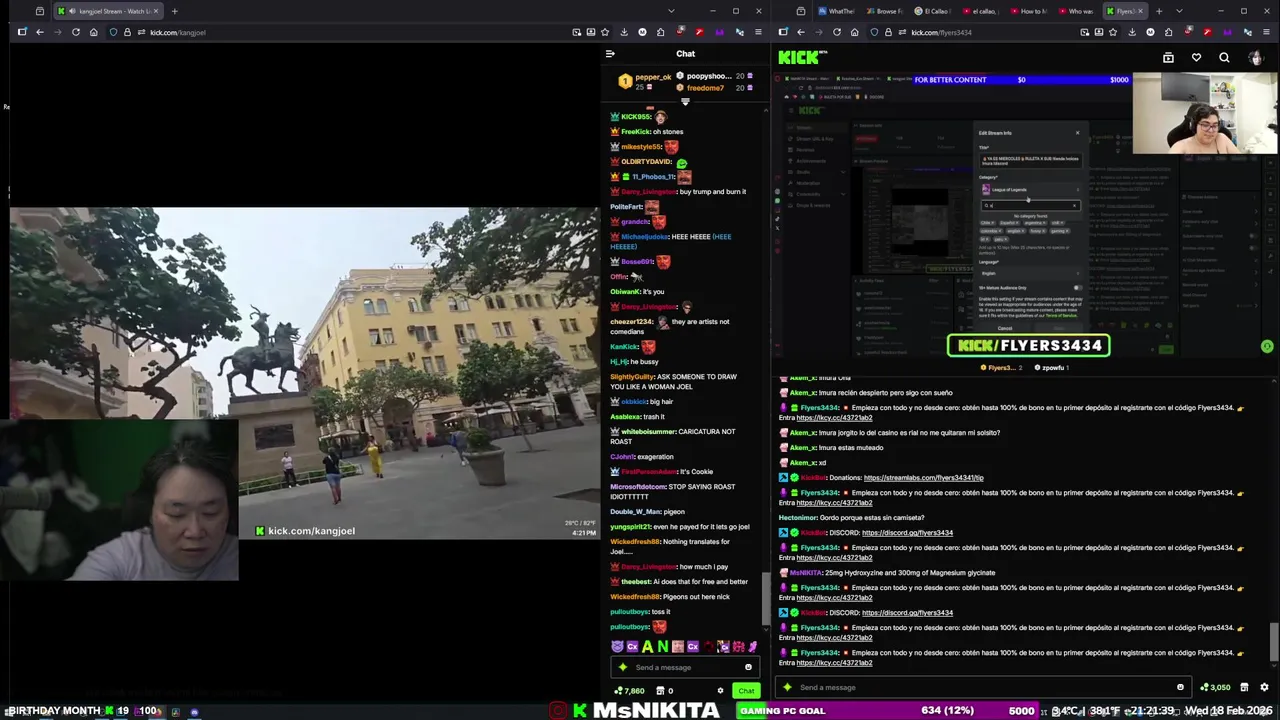This screenshot has width=1280, height=720.
Task: Go back in the left browser window
Action: coord(39,32)
